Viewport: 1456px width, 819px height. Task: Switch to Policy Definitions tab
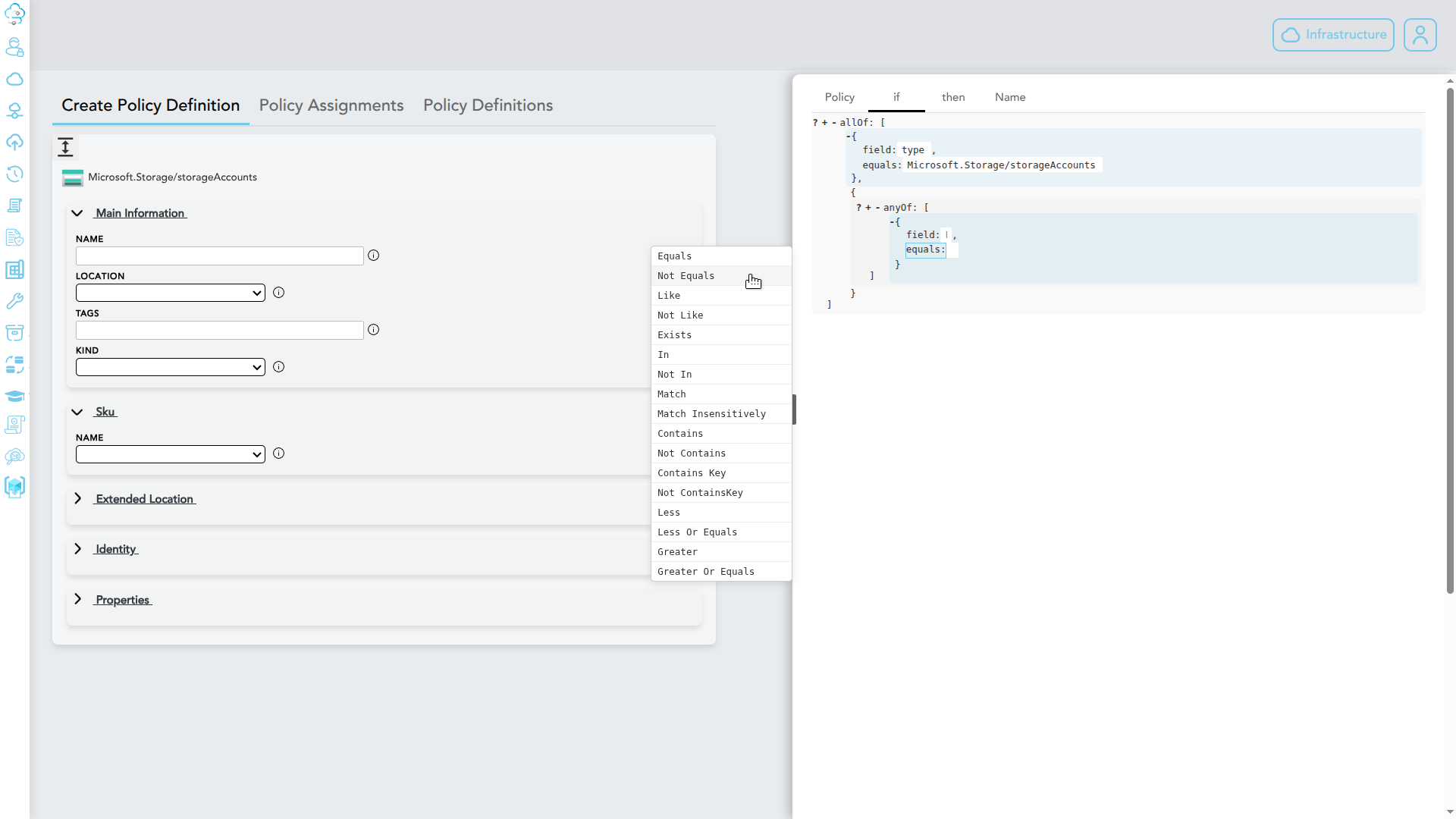(488, 105)
